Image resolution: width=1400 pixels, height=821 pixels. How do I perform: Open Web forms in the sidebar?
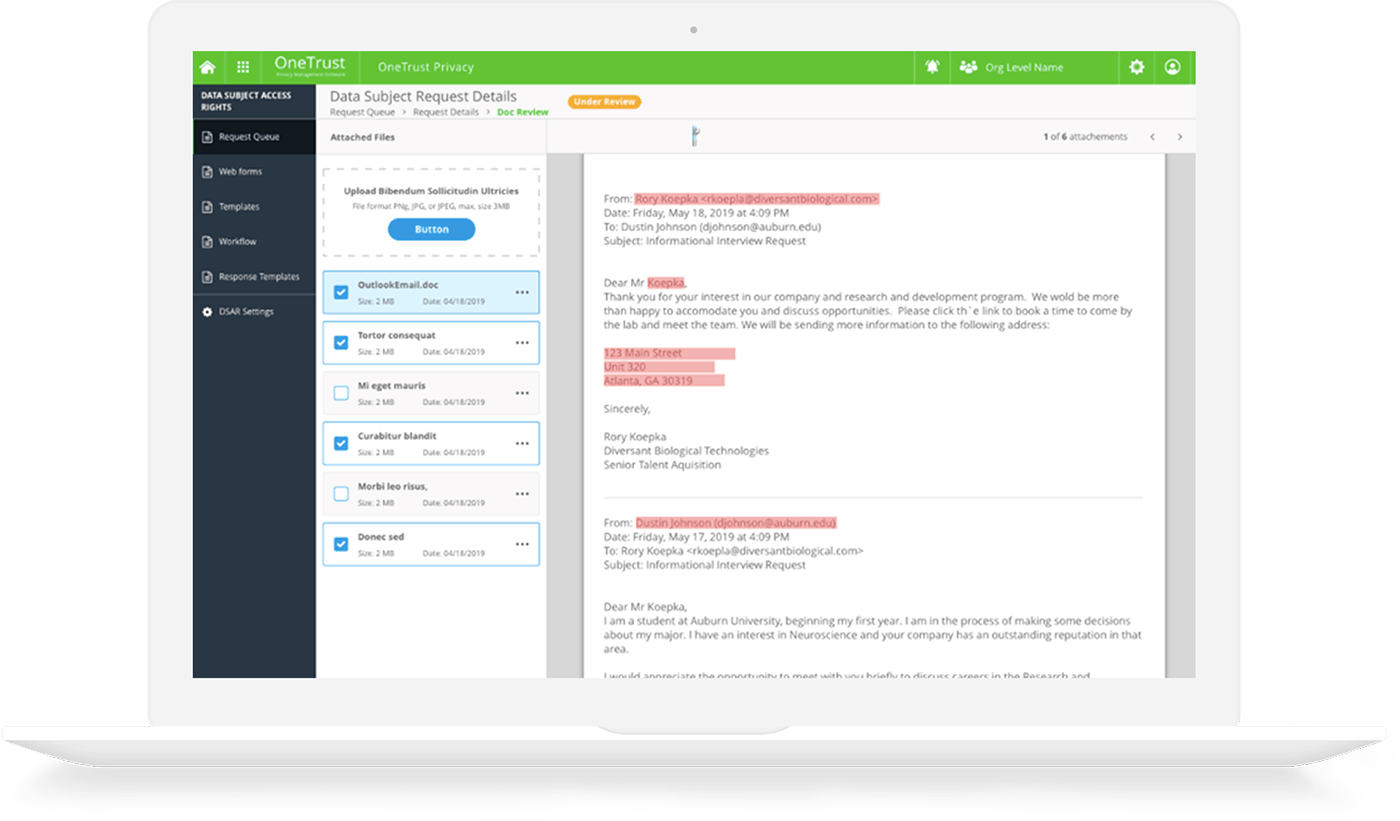(x=254, y=172)
